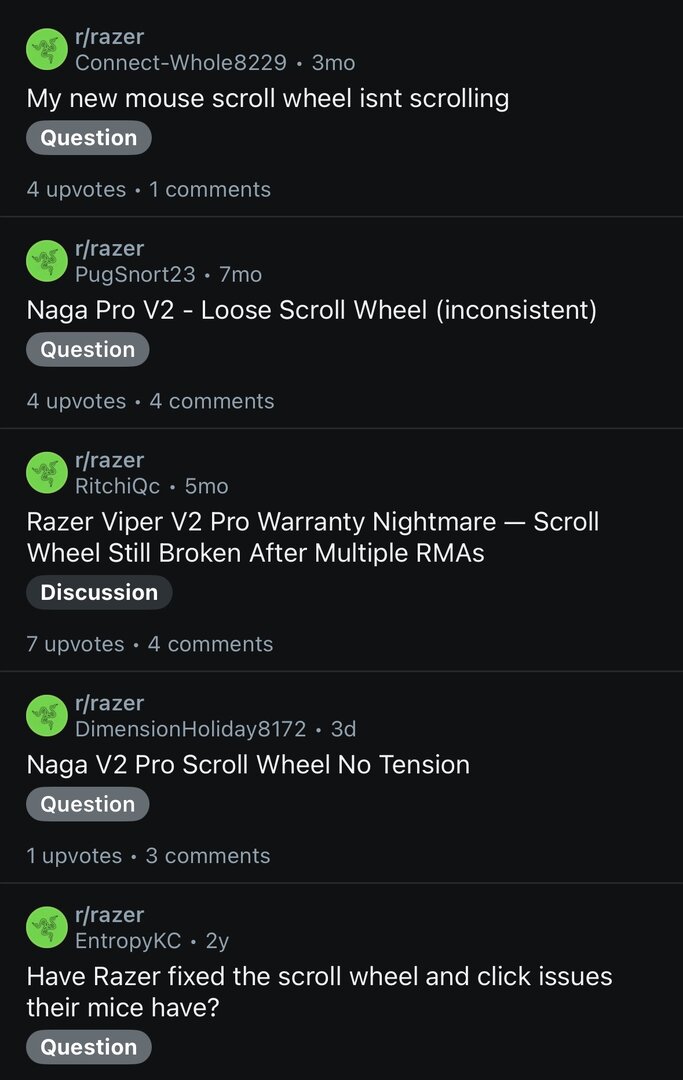Click the r/razer avatar on EntropyKC's post

tap(46, 928)
